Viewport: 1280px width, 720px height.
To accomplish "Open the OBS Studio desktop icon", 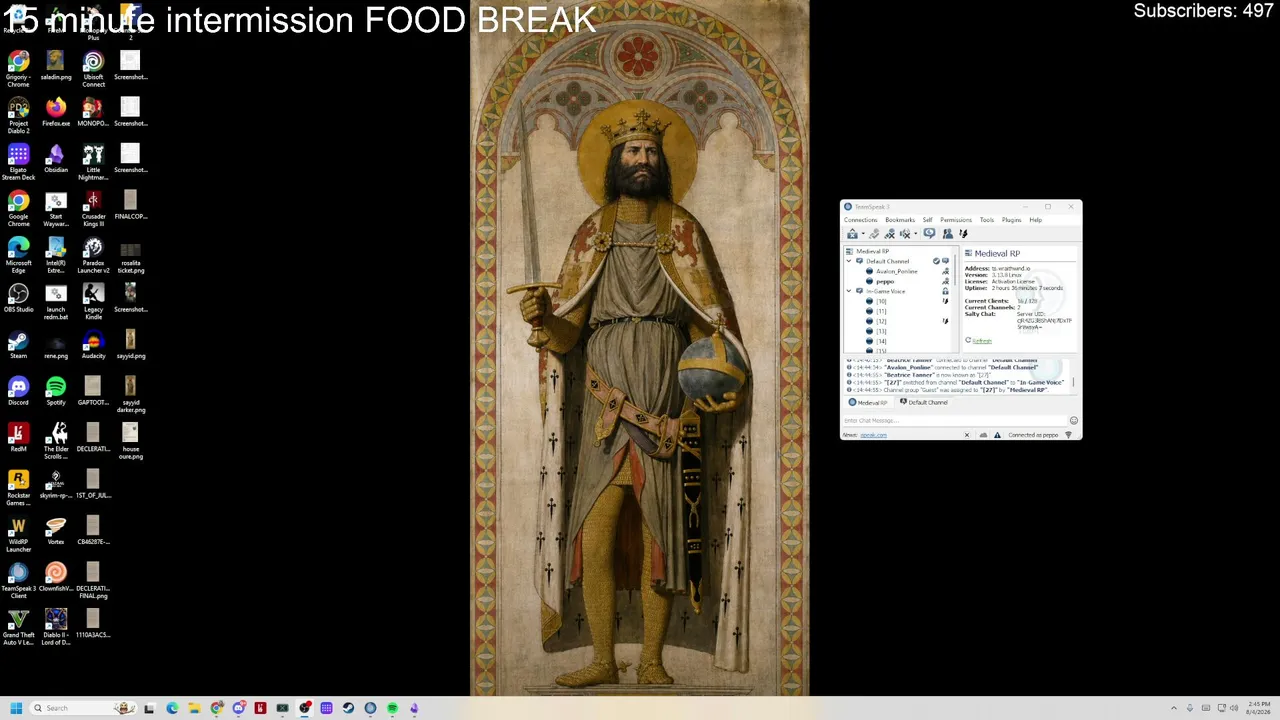I will tap(18, 298).
